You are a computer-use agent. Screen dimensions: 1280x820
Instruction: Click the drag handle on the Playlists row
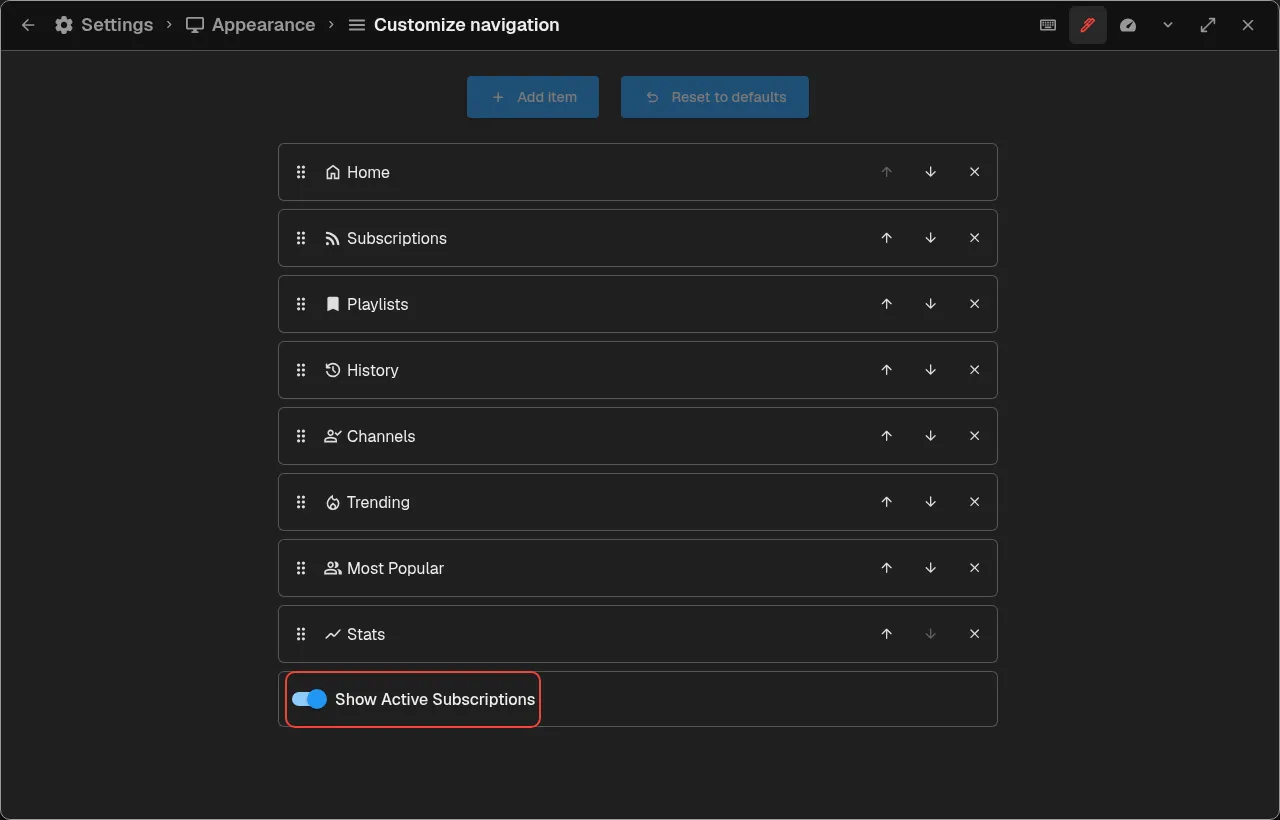[x=301, y=304]
